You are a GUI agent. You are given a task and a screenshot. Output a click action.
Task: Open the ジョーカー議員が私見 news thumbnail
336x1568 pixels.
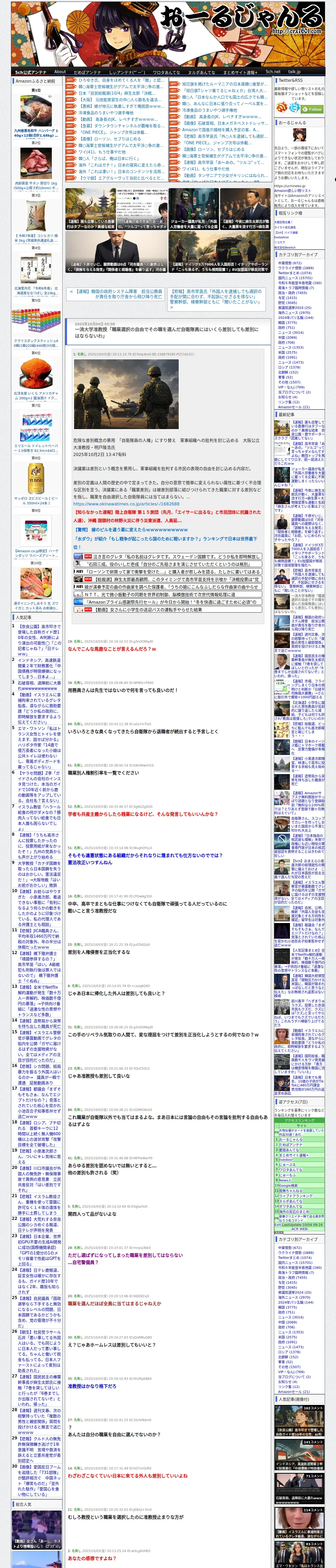[x=193, y=209]
